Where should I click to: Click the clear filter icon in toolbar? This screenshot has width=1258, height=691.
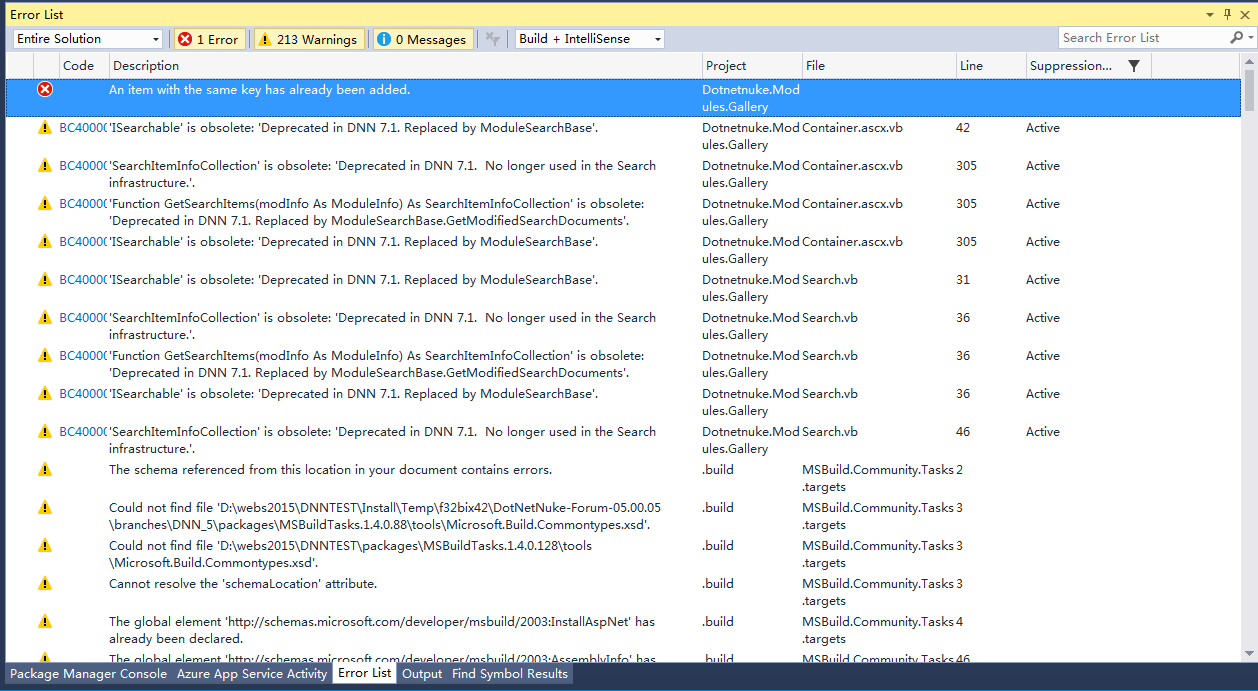(492, 39)
